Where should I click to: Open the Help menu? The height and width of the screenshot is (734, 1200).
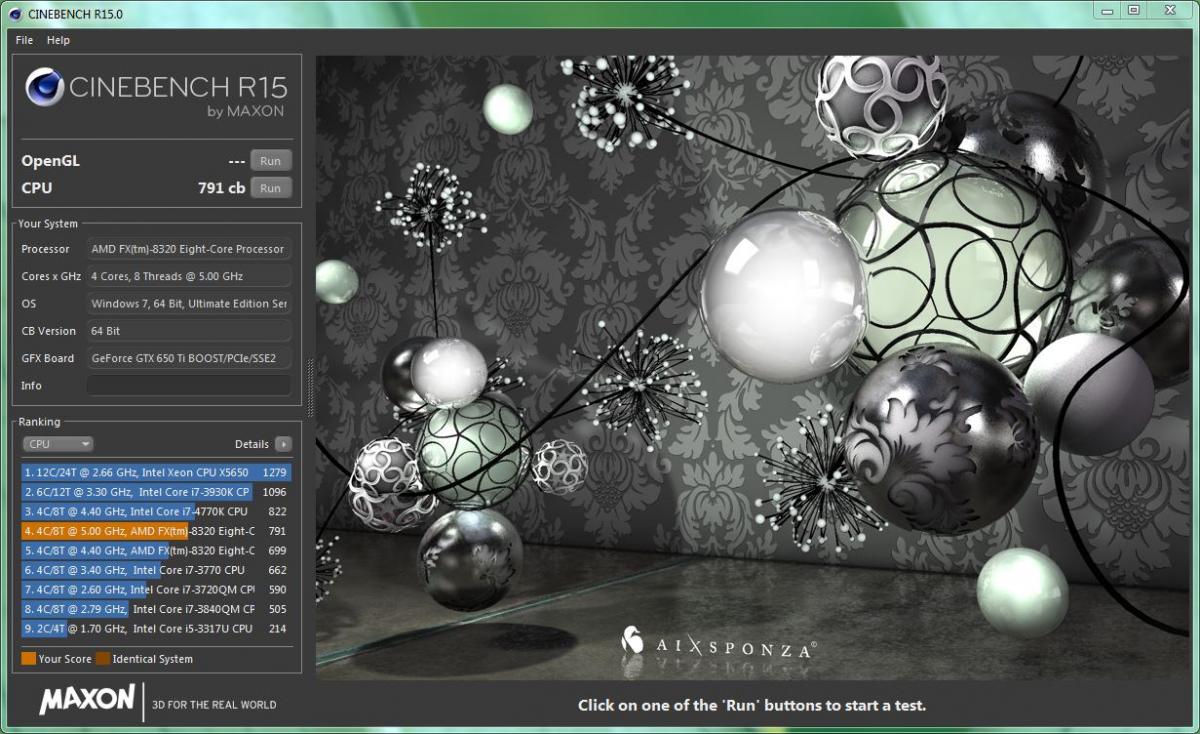point(58,40)
